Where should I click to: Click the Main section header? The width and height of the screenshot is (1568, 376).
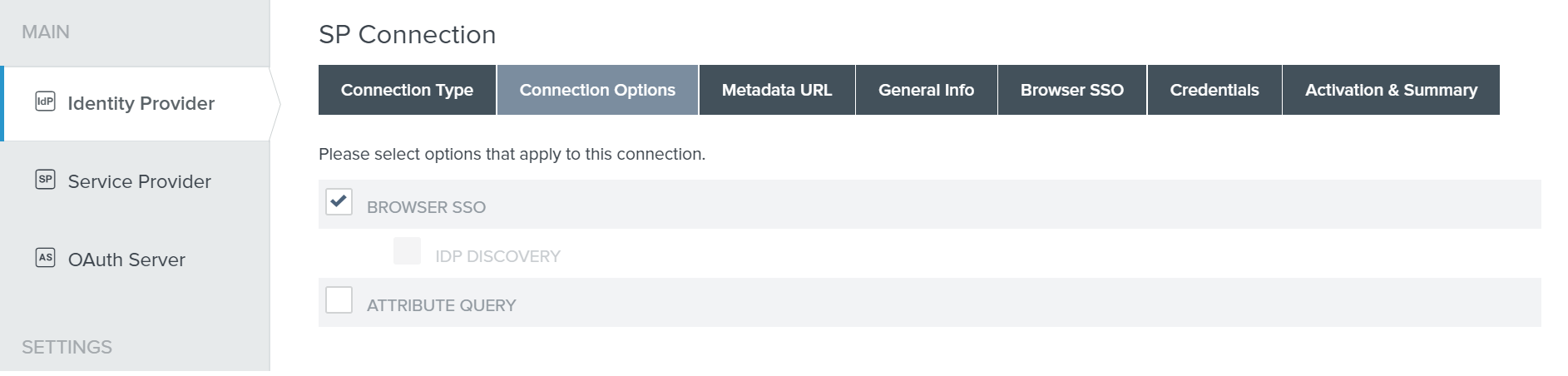pos(46,32)
